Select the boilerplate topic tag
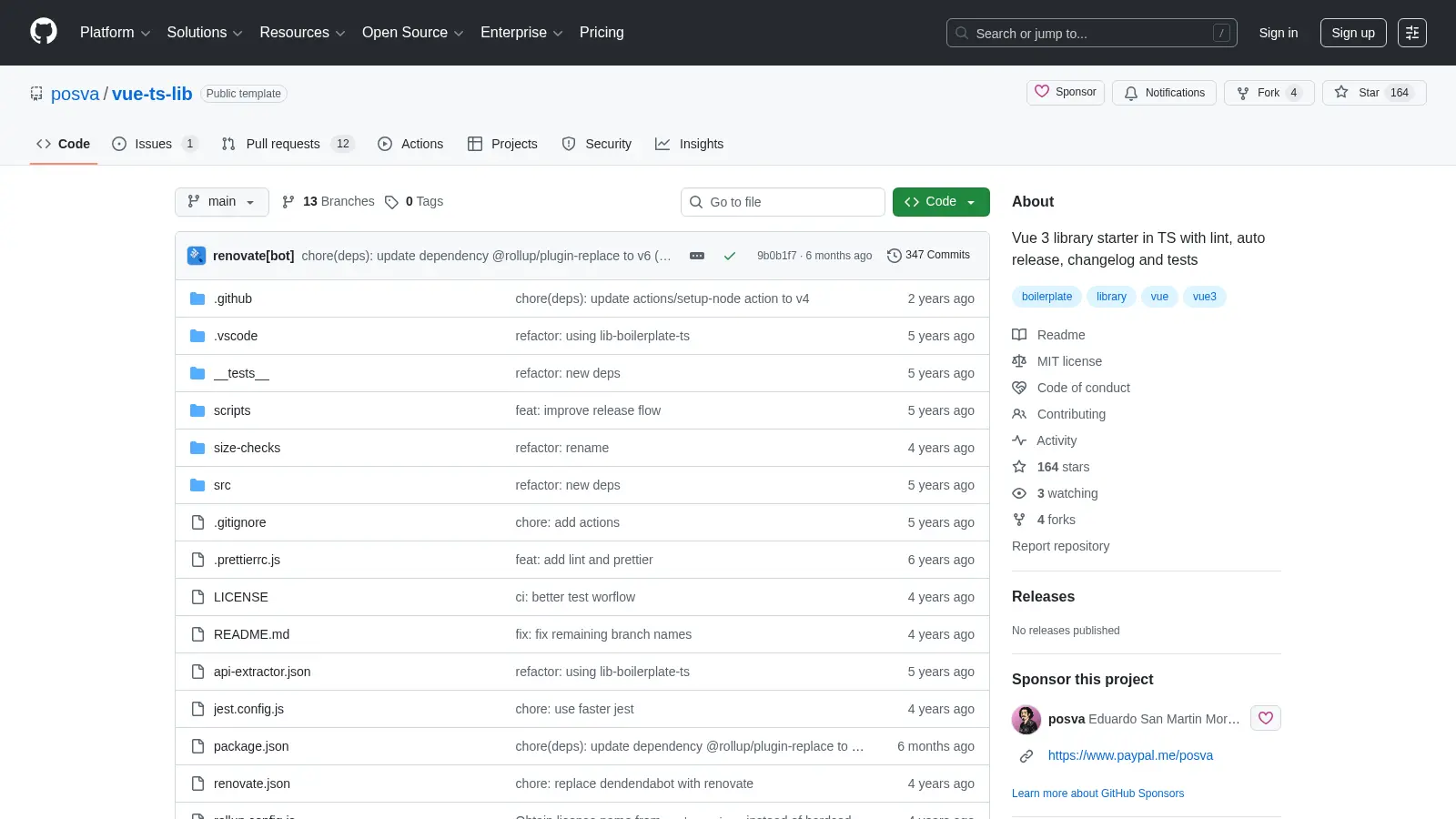 (1046, 297)
